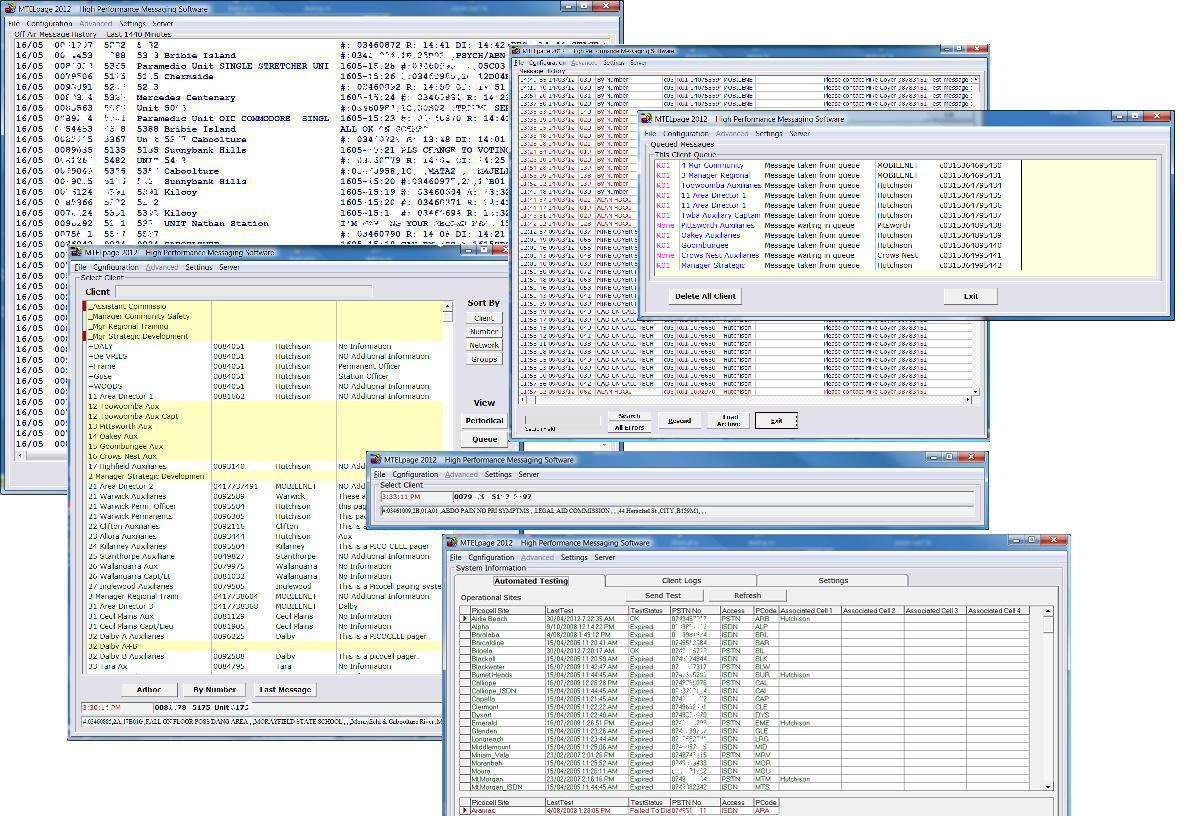Click right arrow of Message History horizontal scrollbar
The width and height of the screenshot is (1201, 827).
pos(970,399)
